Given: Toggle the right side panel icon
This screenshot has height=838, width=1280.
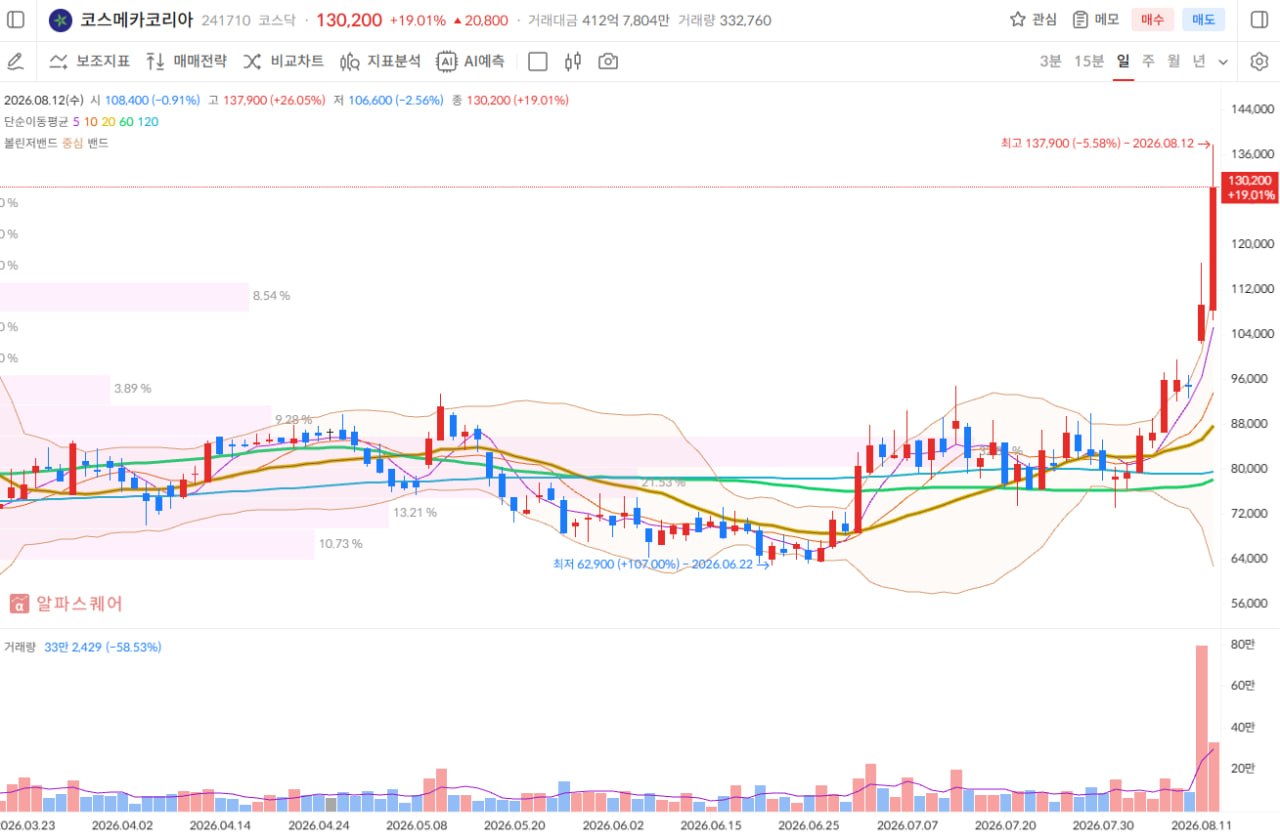Looking at the screenshot, I should (1259, 20).
